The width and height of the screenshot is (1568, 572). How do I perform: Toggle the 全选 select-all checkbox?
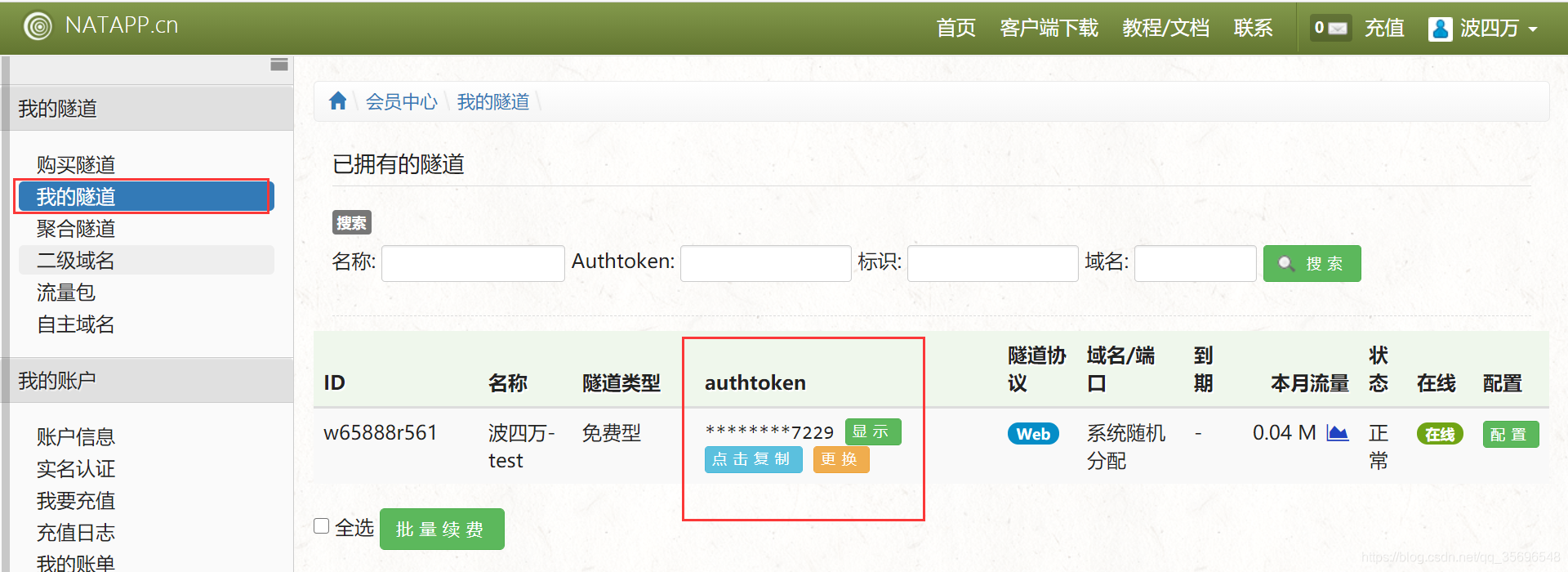tap(322, 526)
